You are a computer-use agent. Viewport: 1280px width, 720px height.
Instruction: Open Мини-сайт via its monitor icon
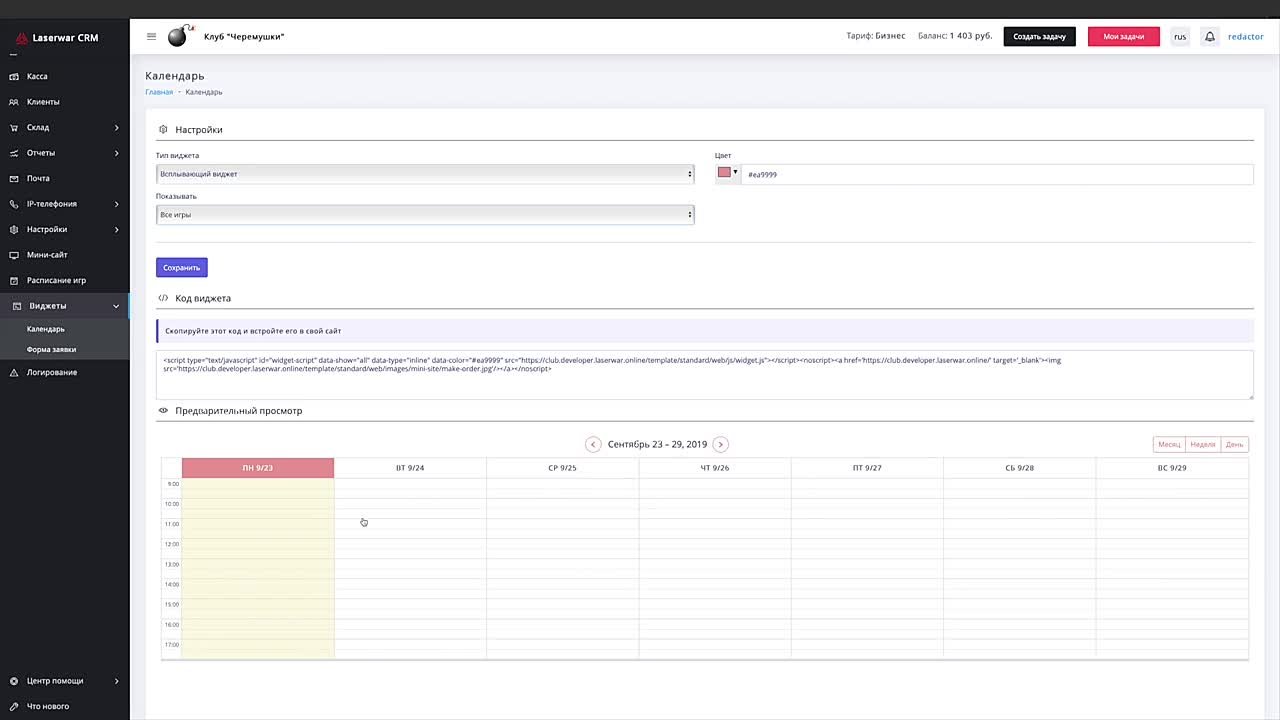pyautogui.click(x=14, y=255)
